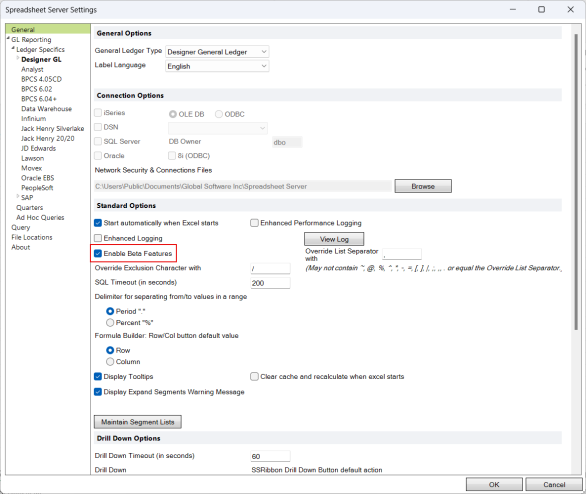Click the Cancel button
Viewport: 586px width, 494px height.
554,484
